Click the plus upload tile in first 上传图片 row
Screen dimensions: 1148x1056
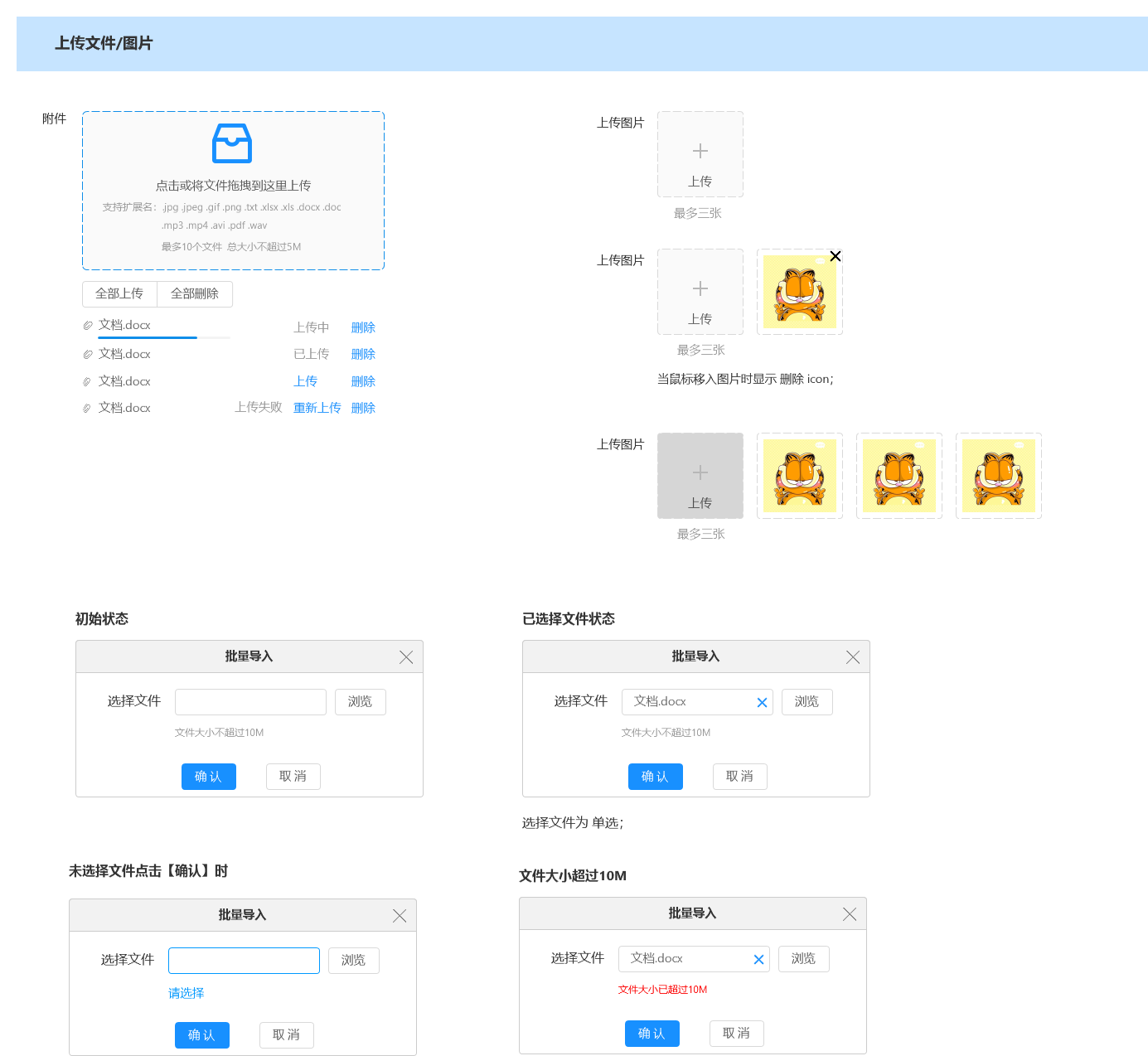click(x=700, y=154)
